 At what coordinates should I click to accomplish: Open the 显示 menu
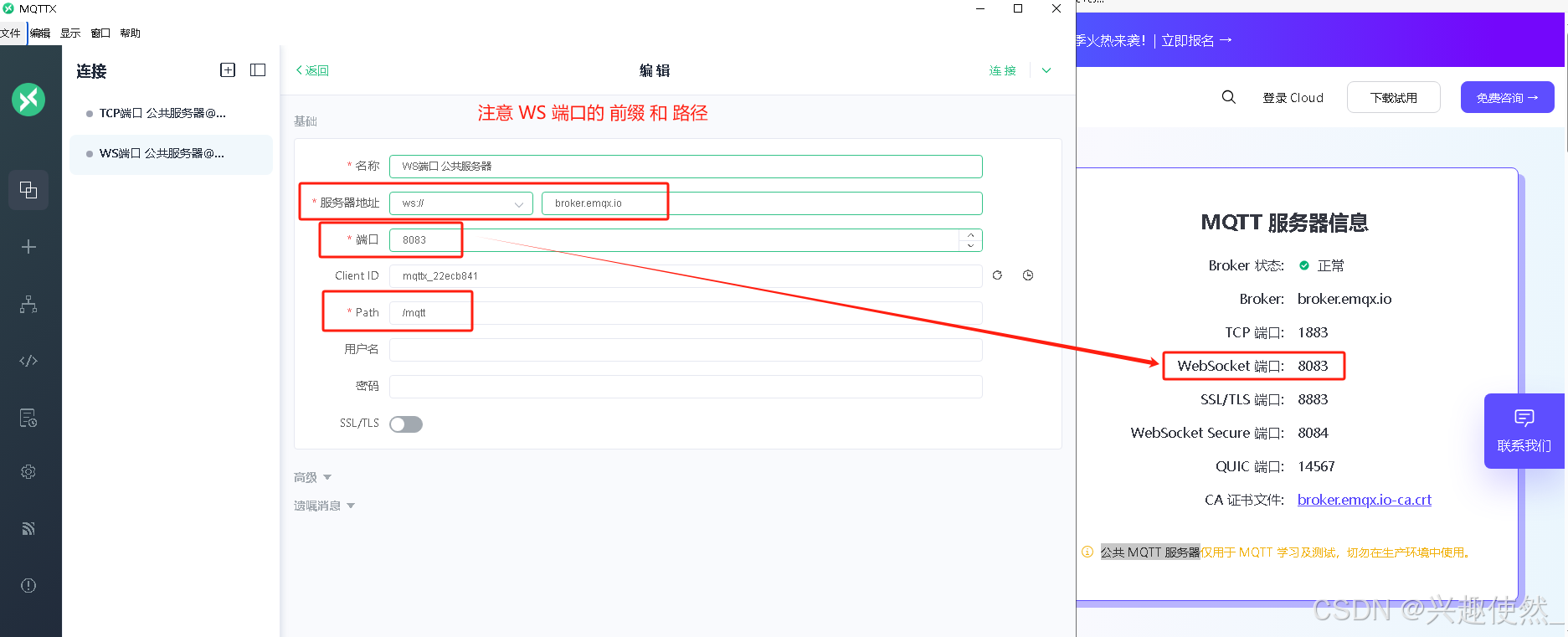70,33
